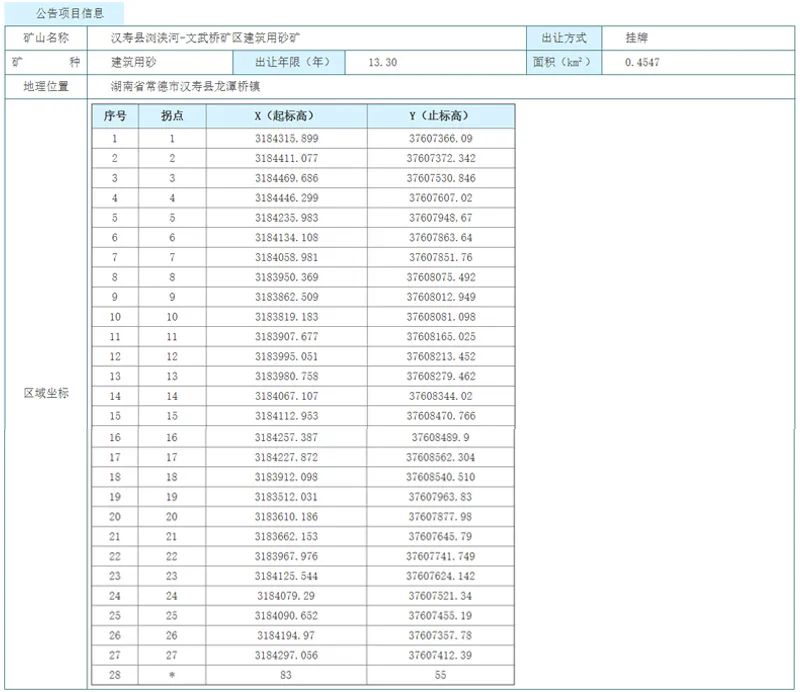
Task: Click the 公告项目信息 tab header
Action: 66,14
